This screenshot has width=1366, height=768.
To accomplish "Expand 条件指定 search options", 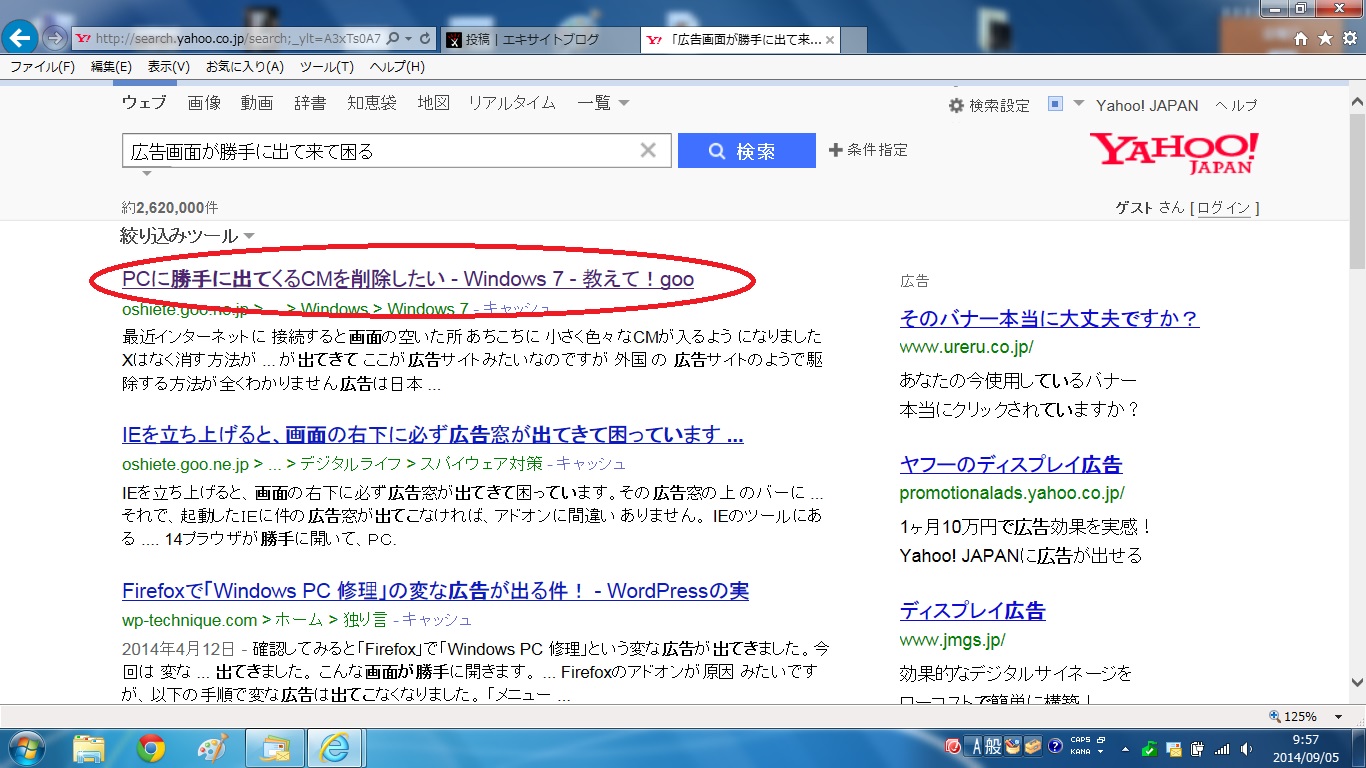I will [868, 150].
